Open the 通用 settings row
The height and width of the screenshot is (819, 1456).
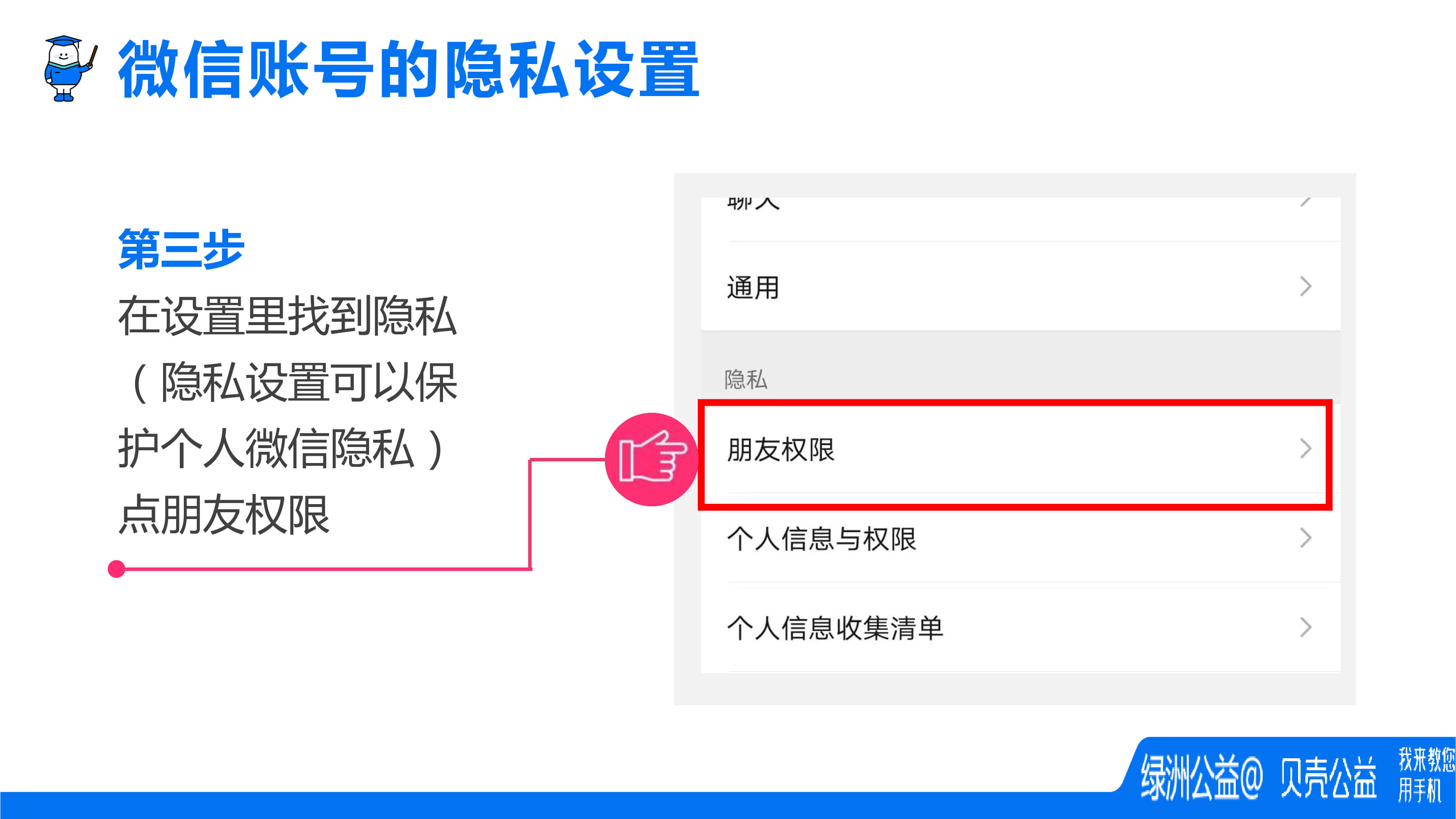pos(1020,286)
